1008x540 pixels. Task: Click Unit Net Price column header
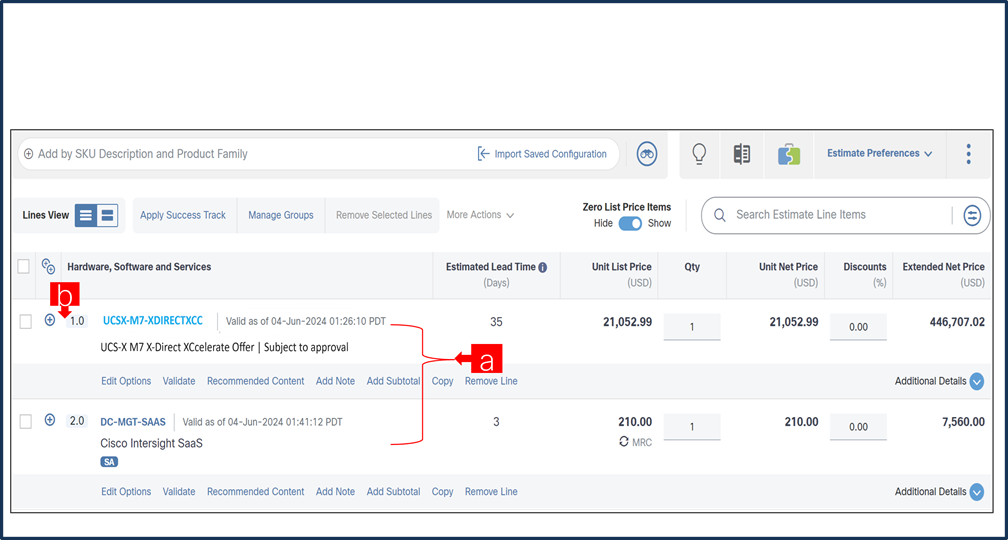(x=788, y=267)
